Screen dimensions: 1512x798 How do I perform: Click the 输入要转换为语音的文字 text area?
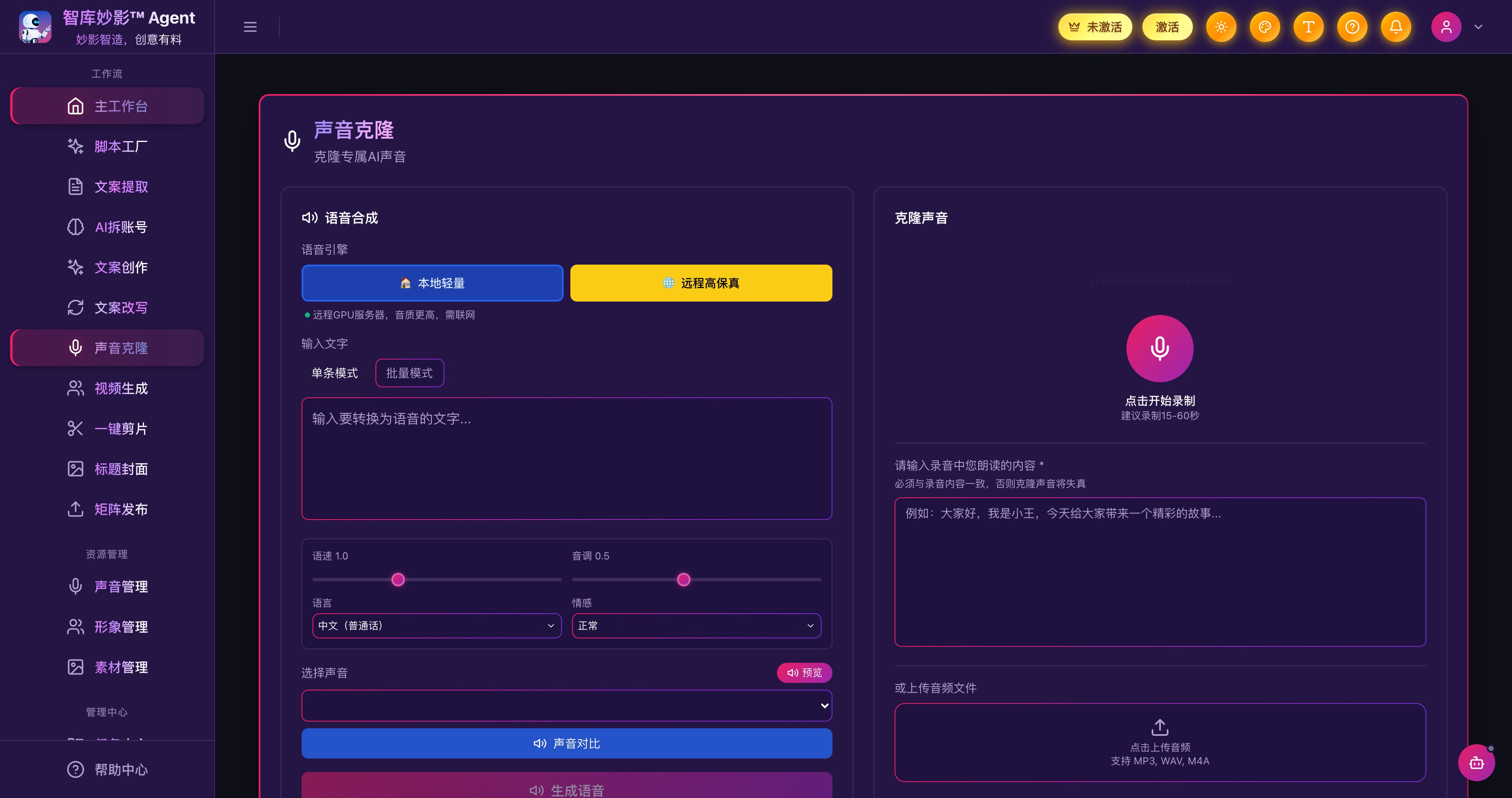tap(567, 458)
